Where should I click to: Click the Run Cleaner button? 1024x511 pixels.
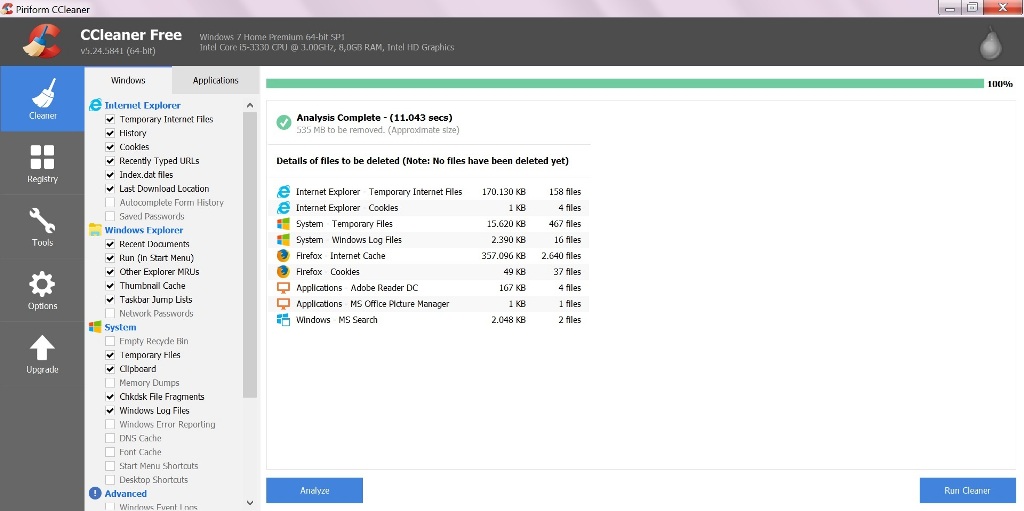coord(967,491)
